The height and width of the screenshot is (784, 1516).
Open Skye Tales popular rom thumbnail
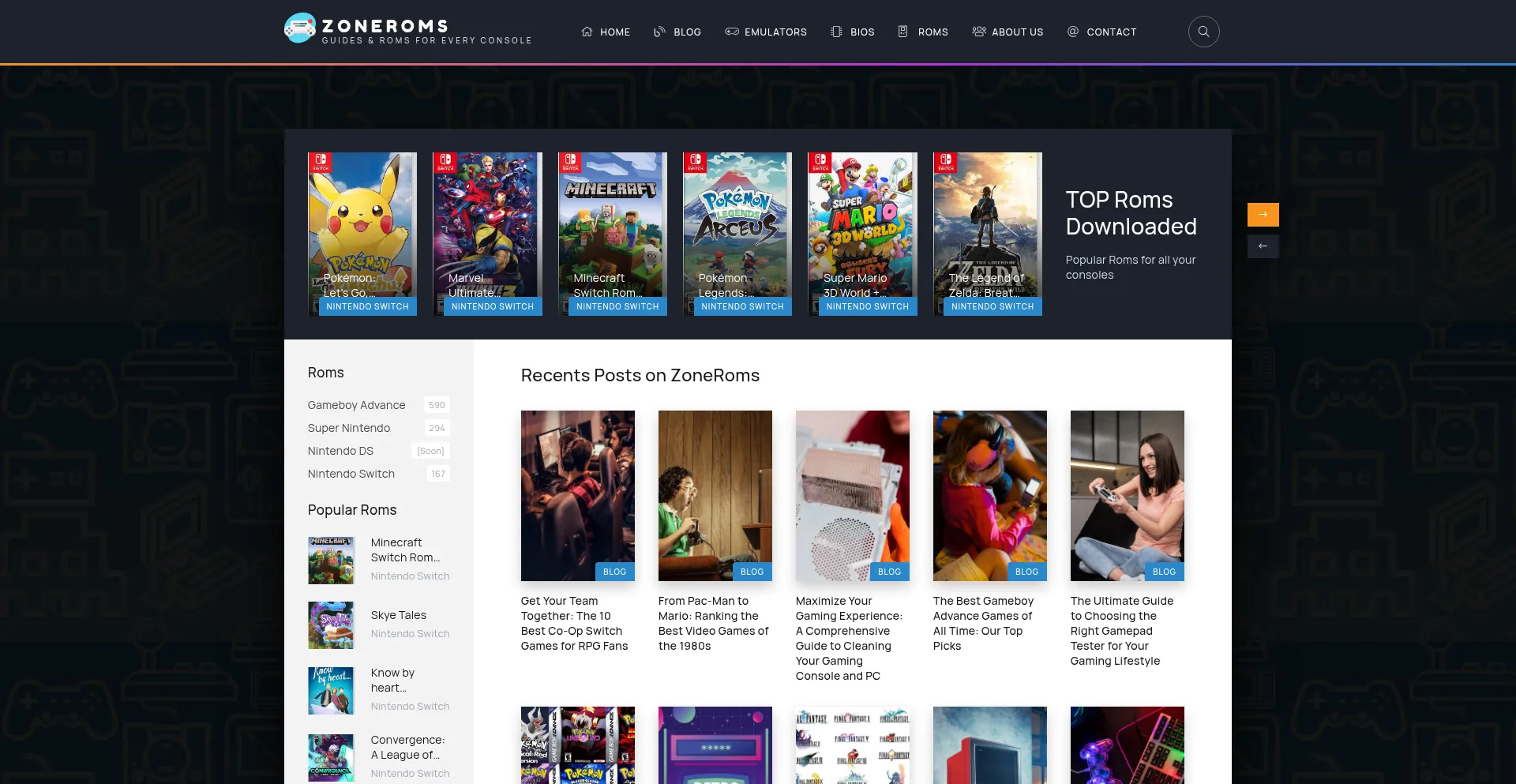pos(331,625)
